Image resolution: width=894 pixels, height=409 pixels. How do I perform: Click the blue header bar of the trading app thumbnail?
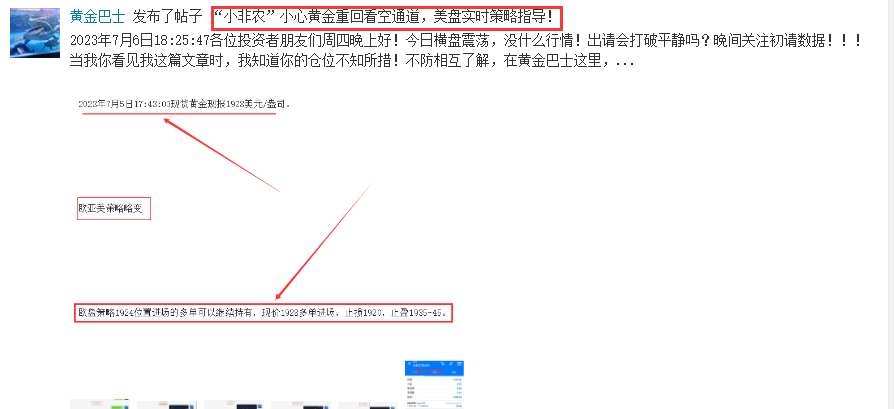tap(434, 368)
